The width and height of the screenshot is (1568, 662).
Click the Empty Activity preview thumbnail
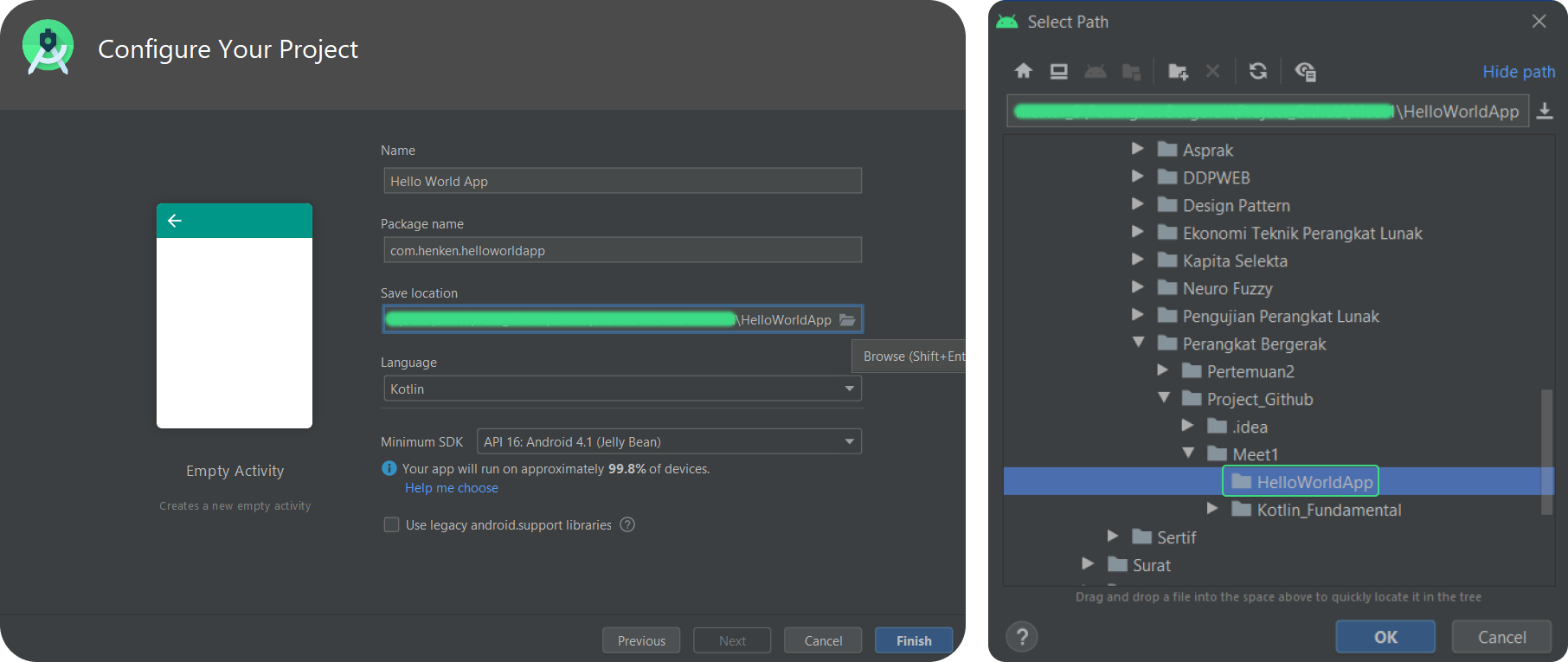[x=235, y=316]
